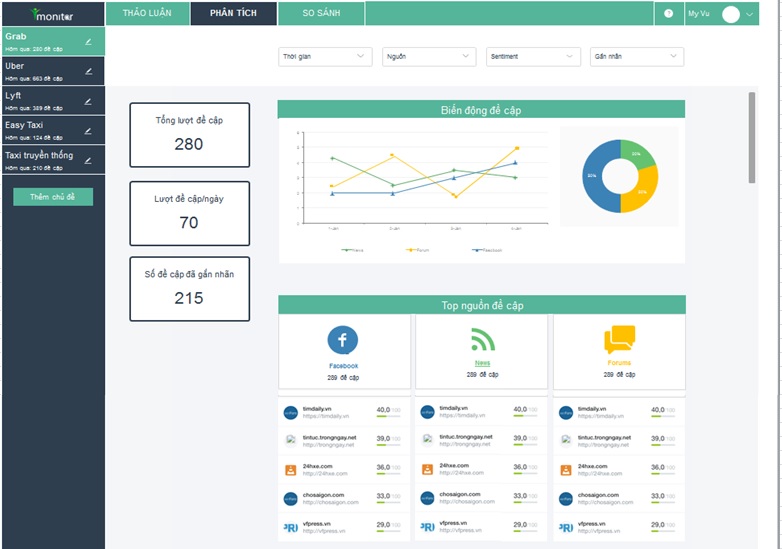This screenshot has height=549, width=782.
Task: Edit the Grab topic pencil icon
Action: [88, 42]
